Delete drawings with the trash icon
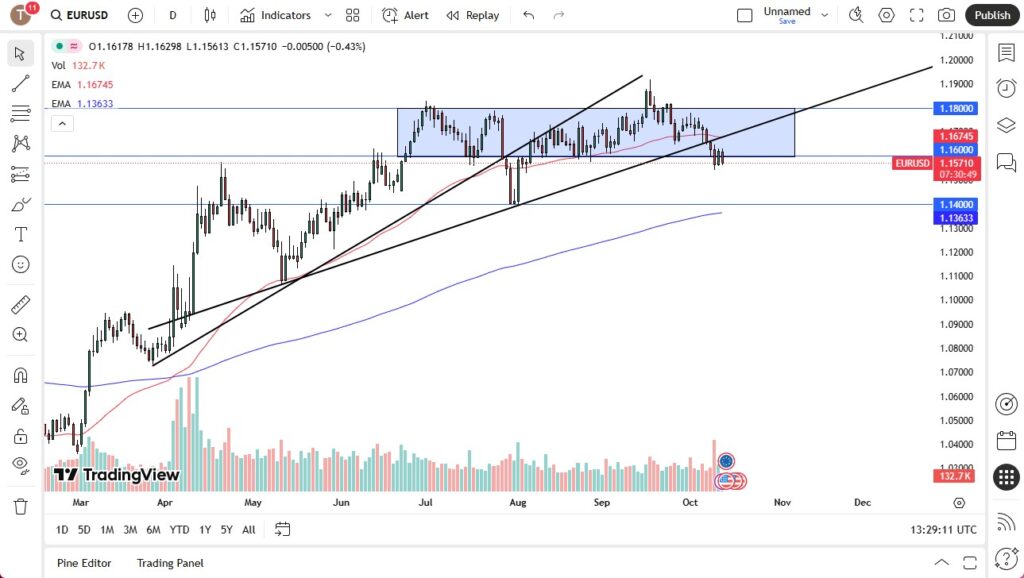 [x=20, y=507]
